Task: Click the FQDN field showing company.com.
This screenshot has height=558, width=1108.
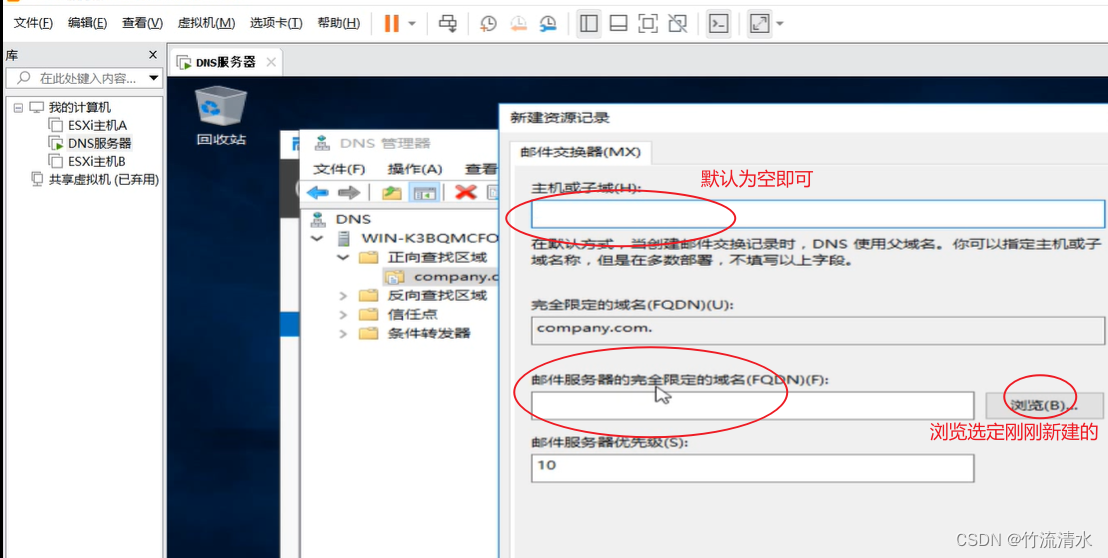Action: pos(818,331)
